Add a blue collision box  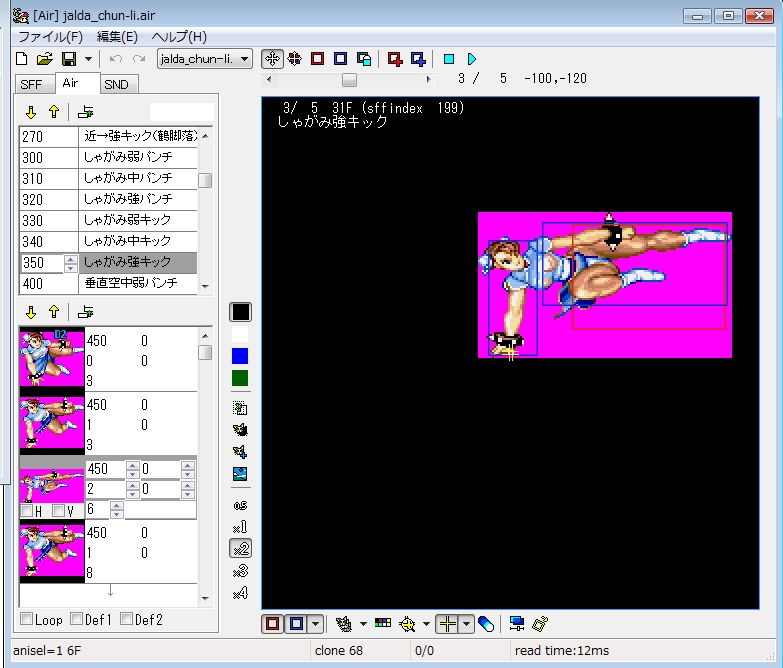click(418, 59)
